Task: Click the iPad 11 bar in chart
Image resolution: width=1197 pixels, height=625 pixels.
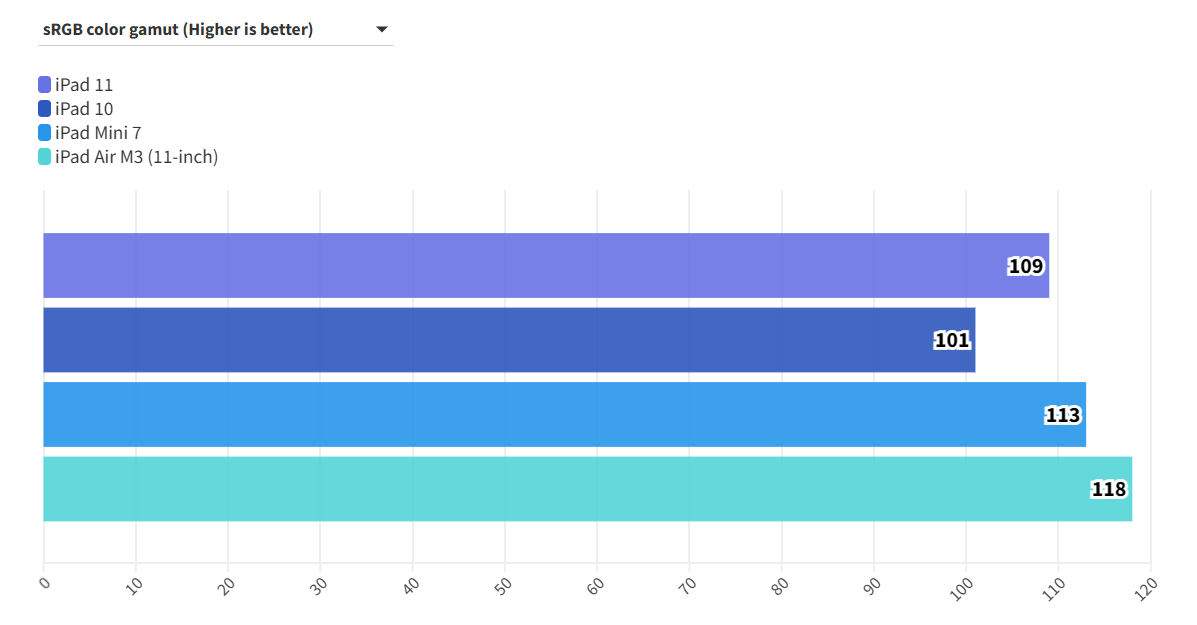Action: [500, 265]
